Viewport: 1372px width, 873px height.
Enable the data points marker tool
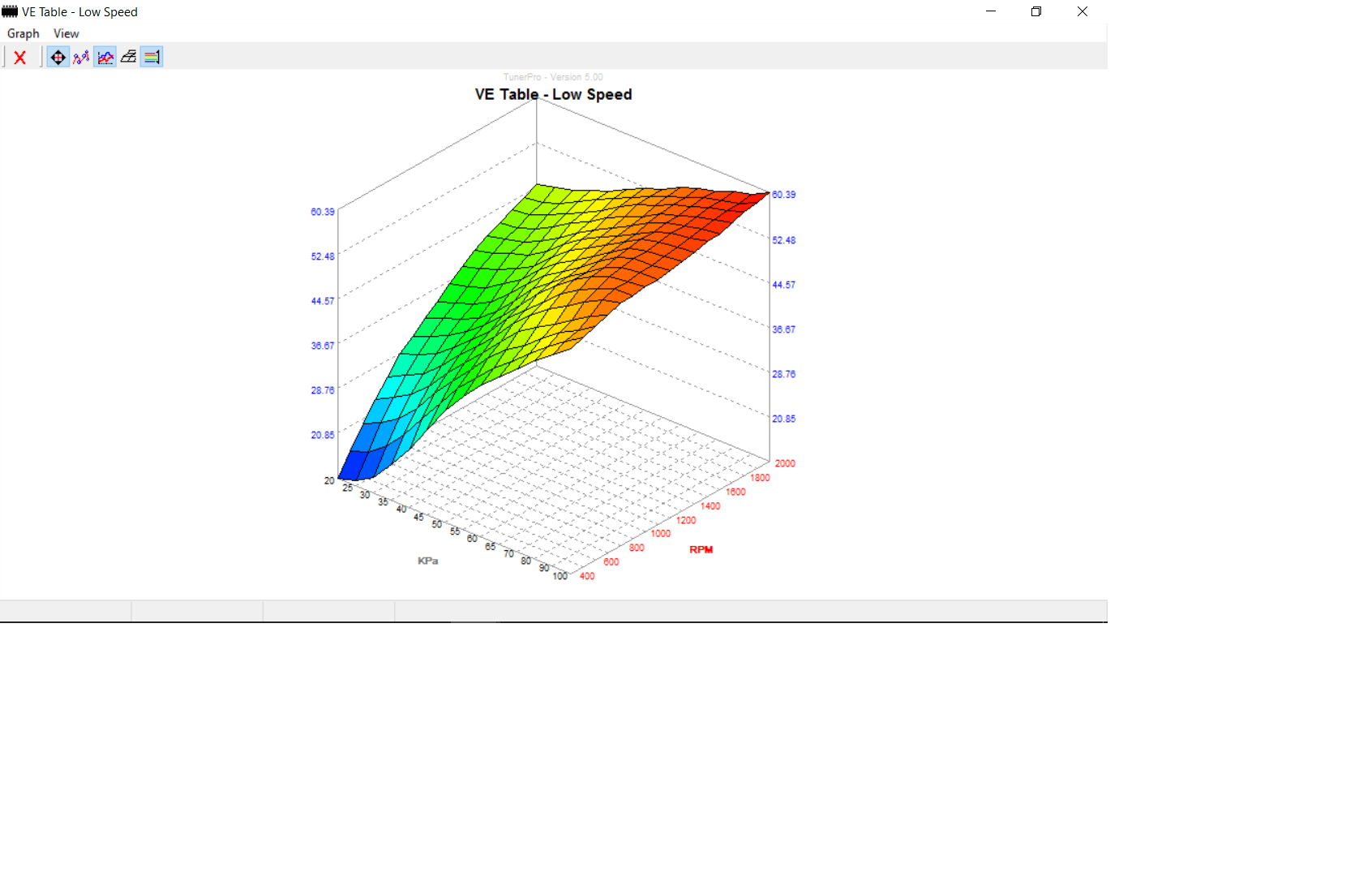(81, 58)
